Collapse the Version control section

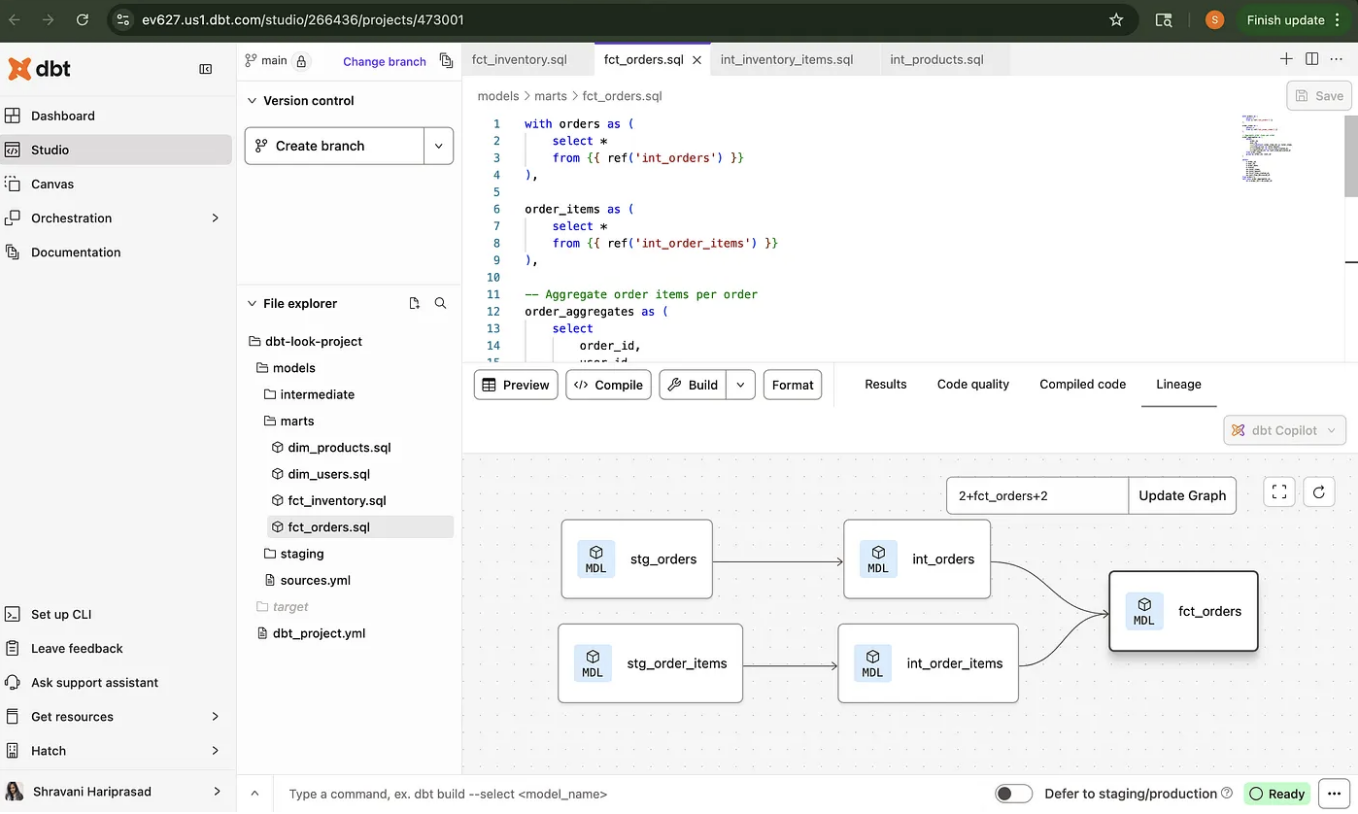click(x=253, y=101)
